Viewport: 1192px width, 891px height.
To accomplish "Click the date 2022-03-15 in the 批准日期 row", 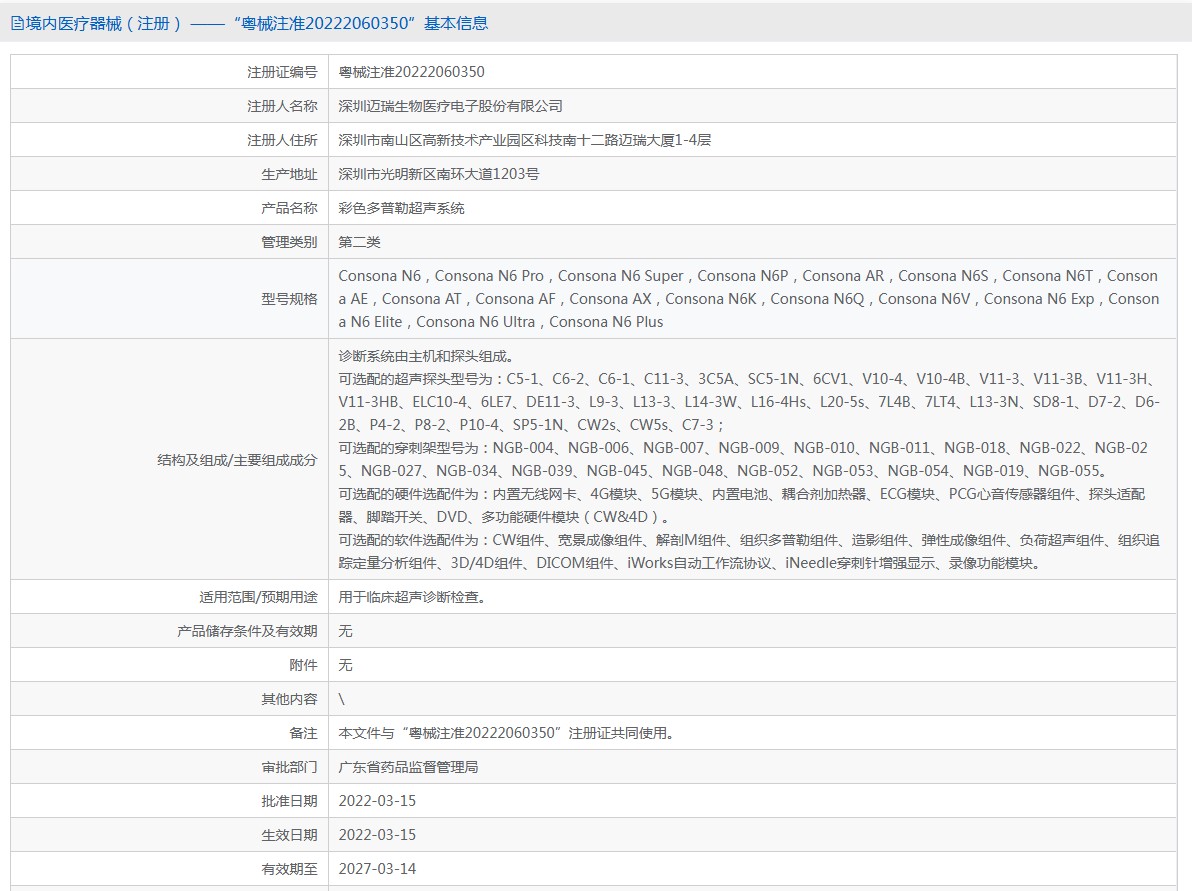I will coord(377,801).
